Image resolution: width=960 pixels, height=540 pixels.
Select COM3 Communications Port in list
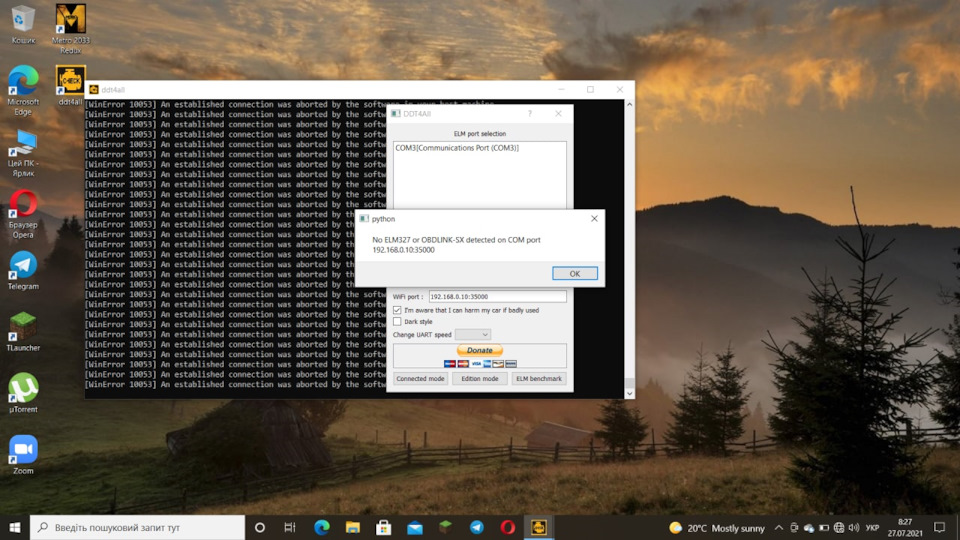(x=457, y=148)
